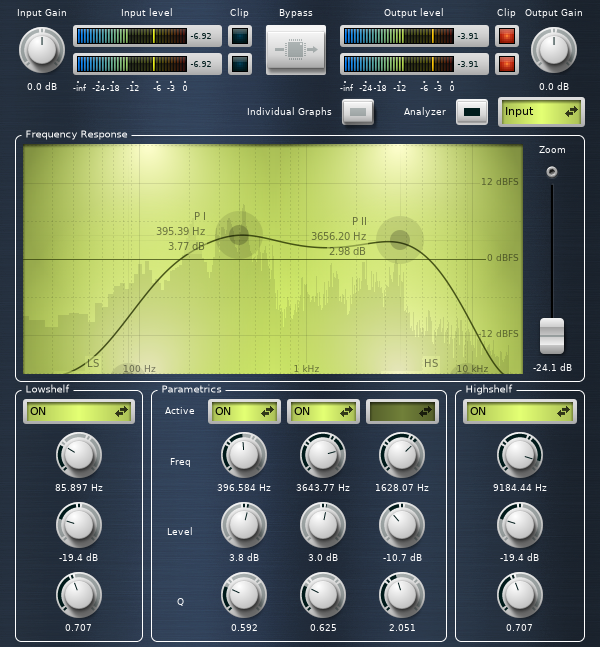Select the P I node in the graph

239,235
